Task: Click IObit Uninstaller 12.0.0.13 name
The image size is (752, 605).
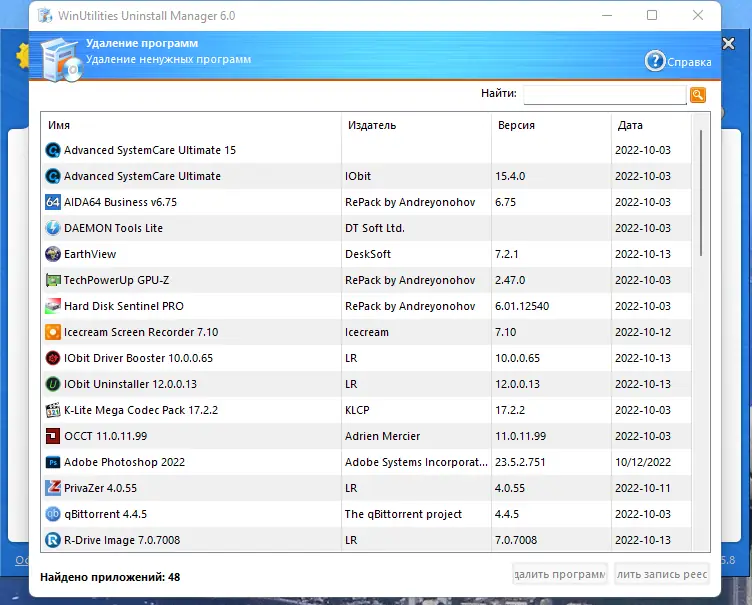Action: coord(130,384)
